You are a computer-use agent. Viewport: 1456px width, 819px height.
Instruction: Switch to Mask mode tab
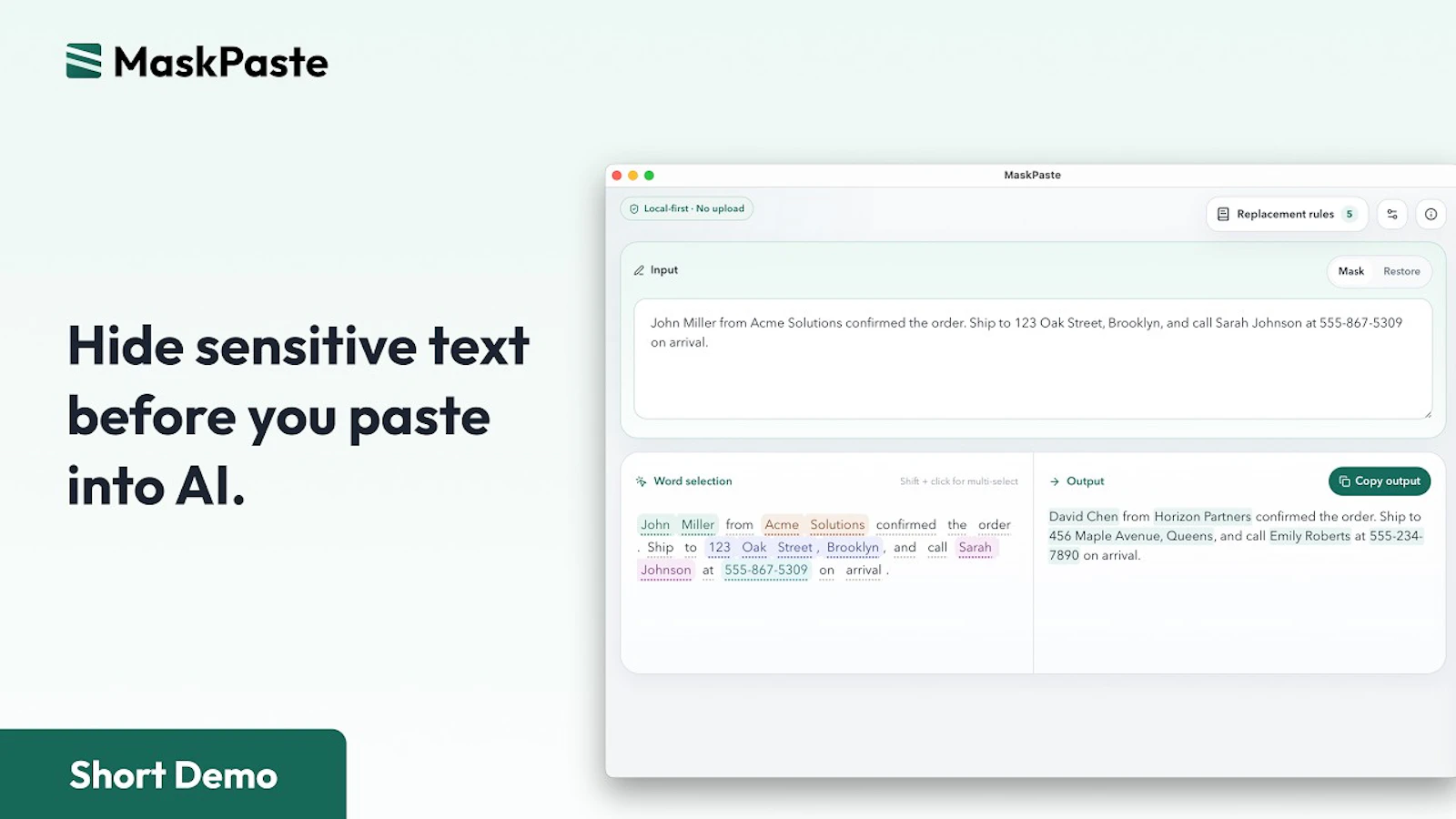[x=1350, y=271]
